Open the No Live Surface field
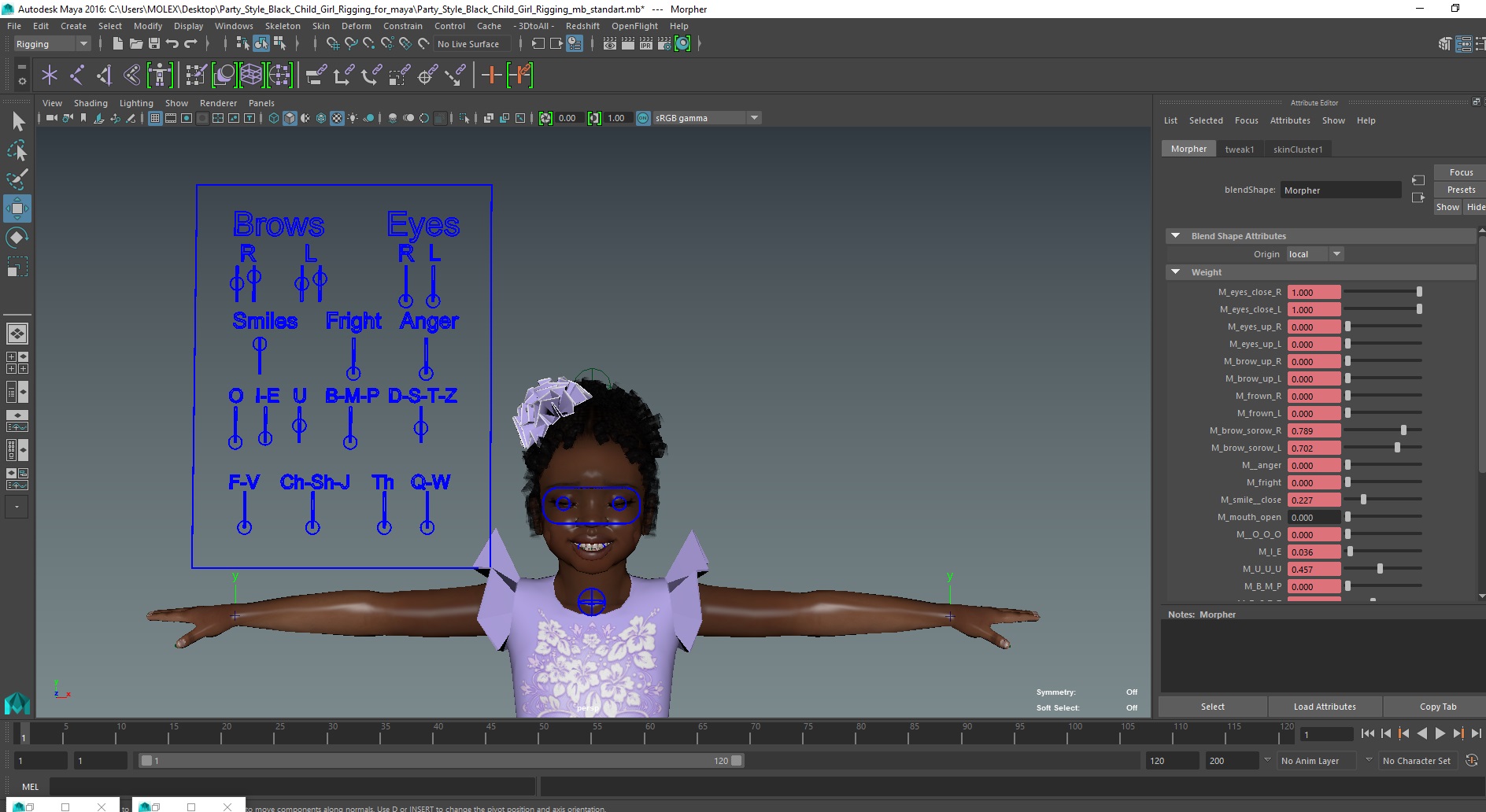Viewport: 1486px width, 812px height. click(472, 44)
